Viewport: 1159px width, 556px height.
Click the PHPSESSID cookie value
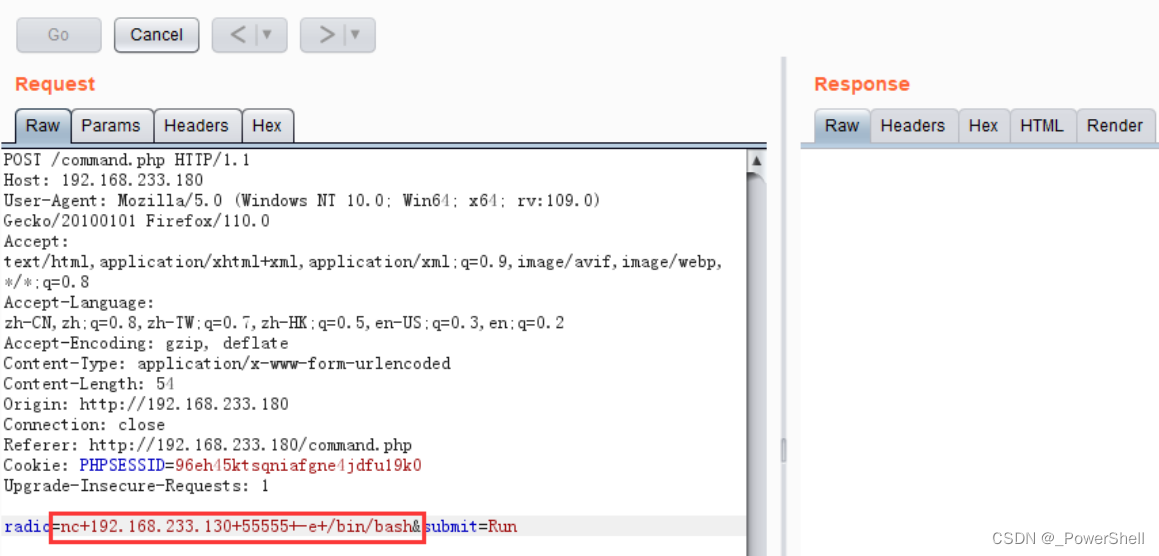[x=298, y=466]
